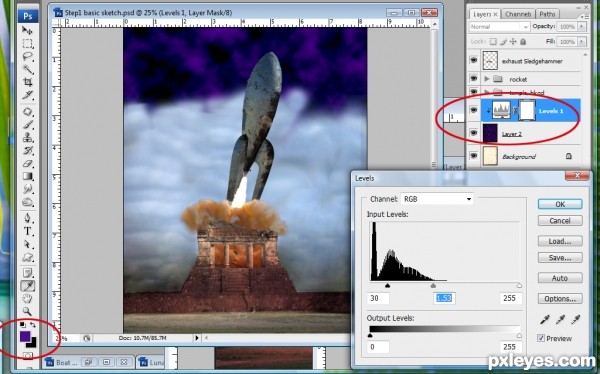Uncheck the Preview checkbox in Levels

(x=541, y=338)
